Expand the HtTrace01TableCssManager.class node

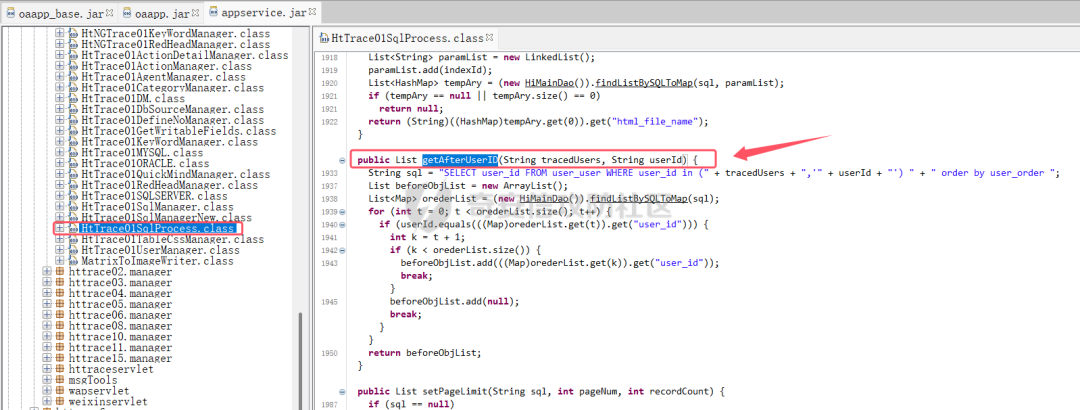coord(59,239)
